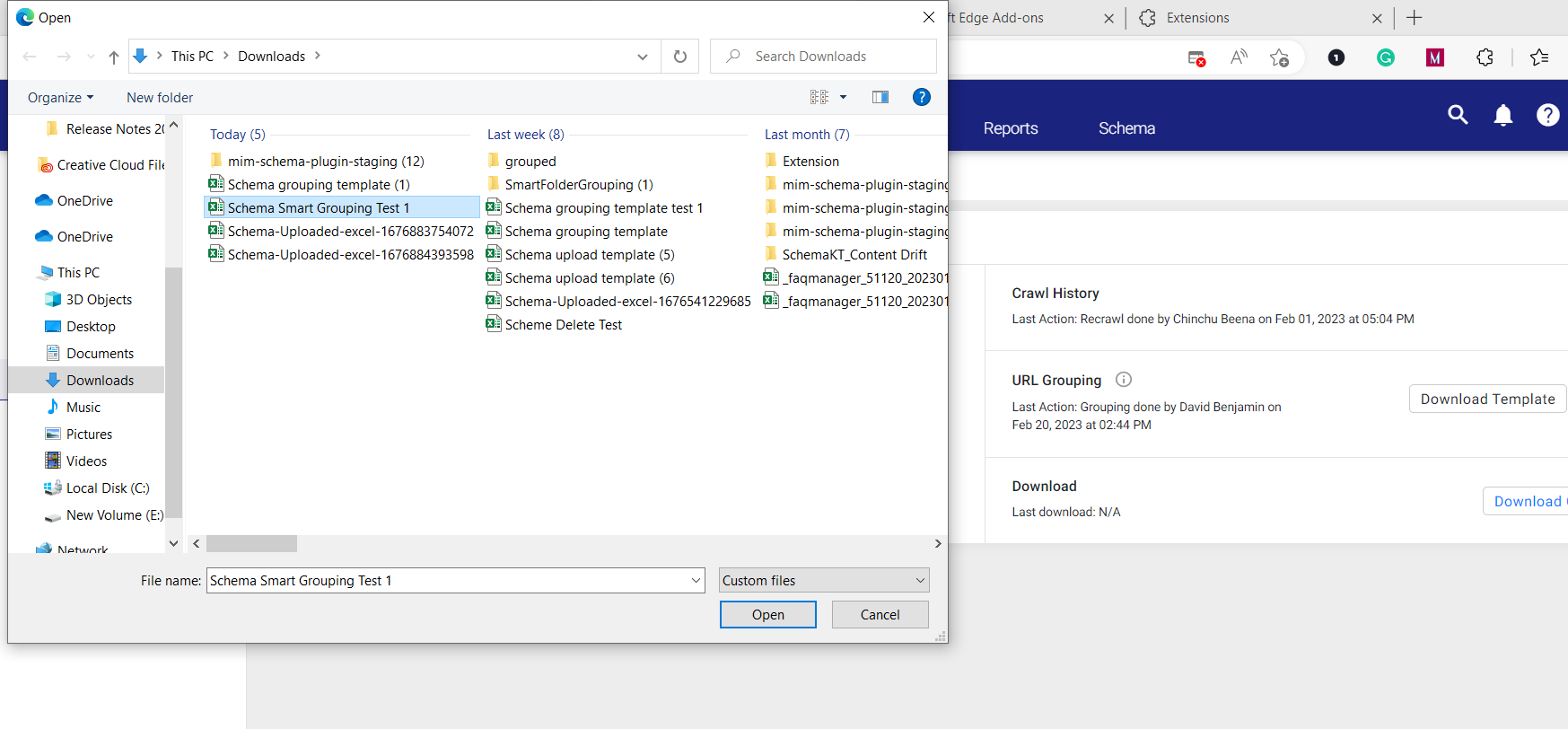Expand the address path dropdown arrow
The image size is (1568, 729).
(643, 57)
